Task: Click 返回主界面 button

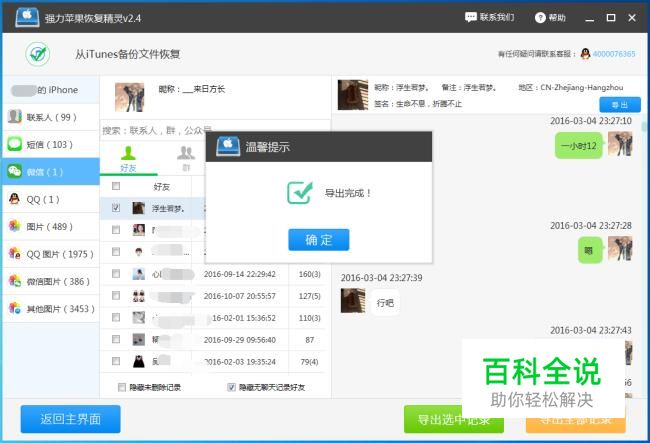Action: (70, 419)
